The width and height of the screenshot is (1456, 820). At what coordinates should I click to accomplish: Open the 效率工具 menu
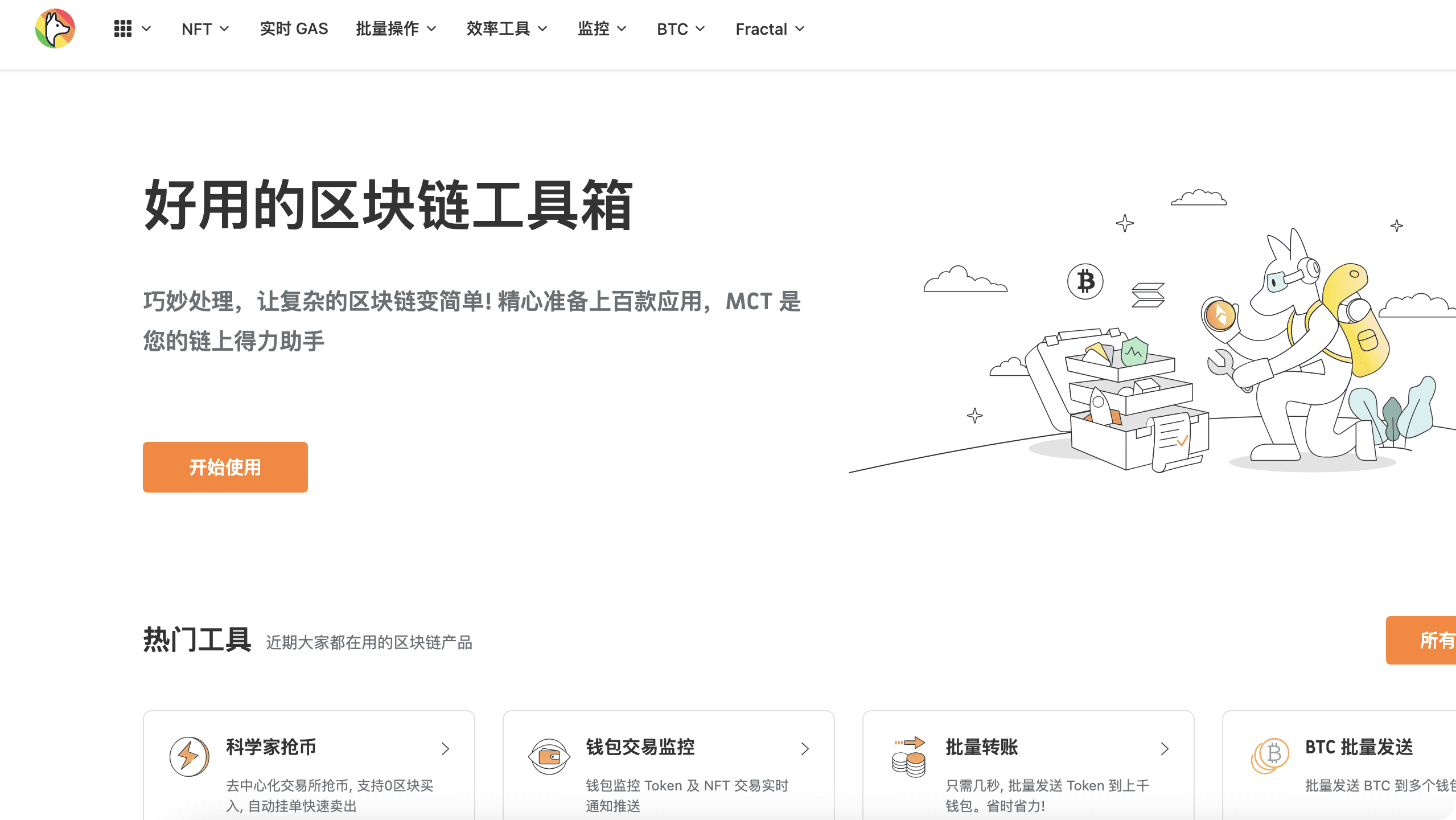point(498,29)
